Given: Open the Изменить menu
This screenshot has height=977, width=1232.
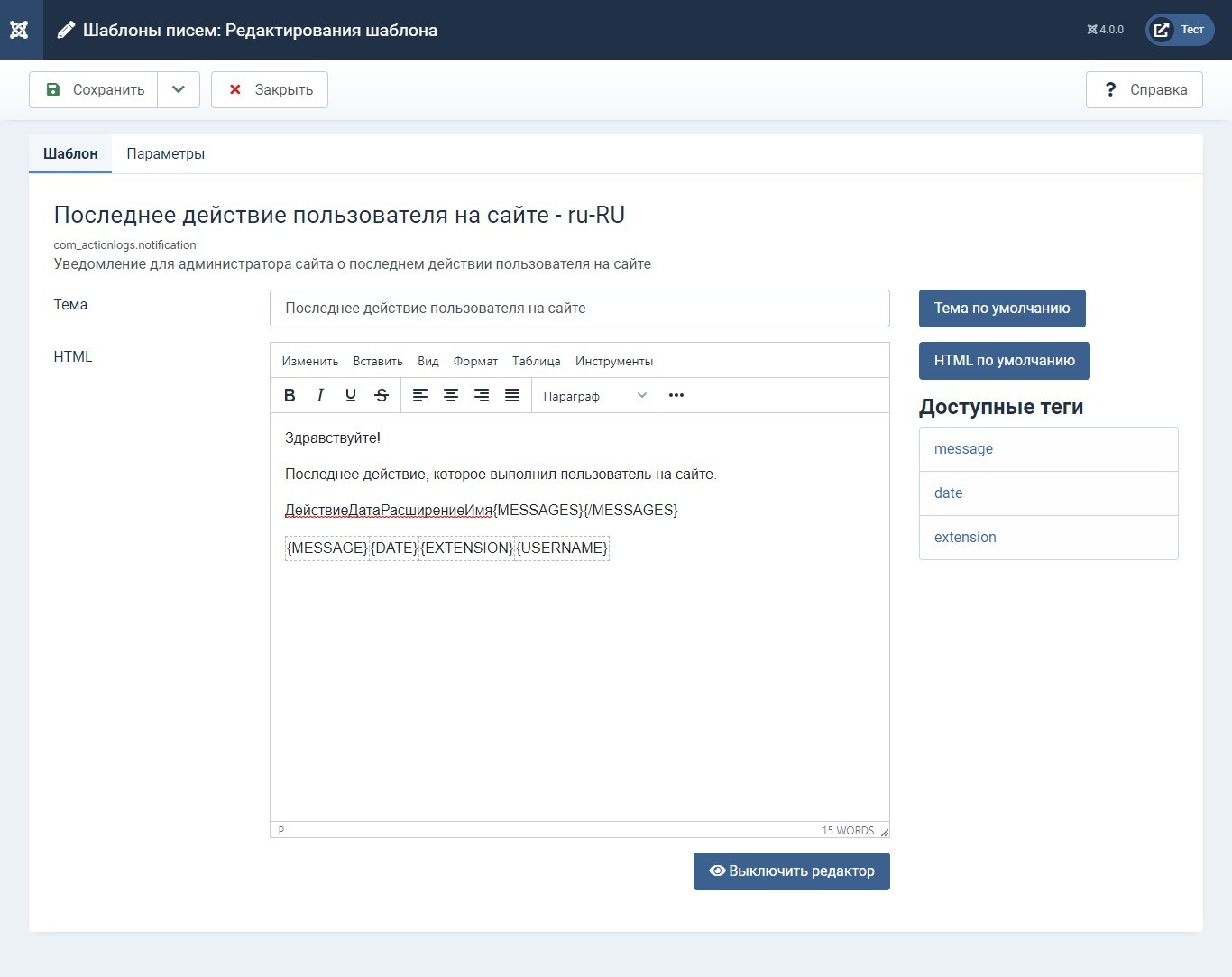Looking at the screenshot, I should (x=310, y=361).
